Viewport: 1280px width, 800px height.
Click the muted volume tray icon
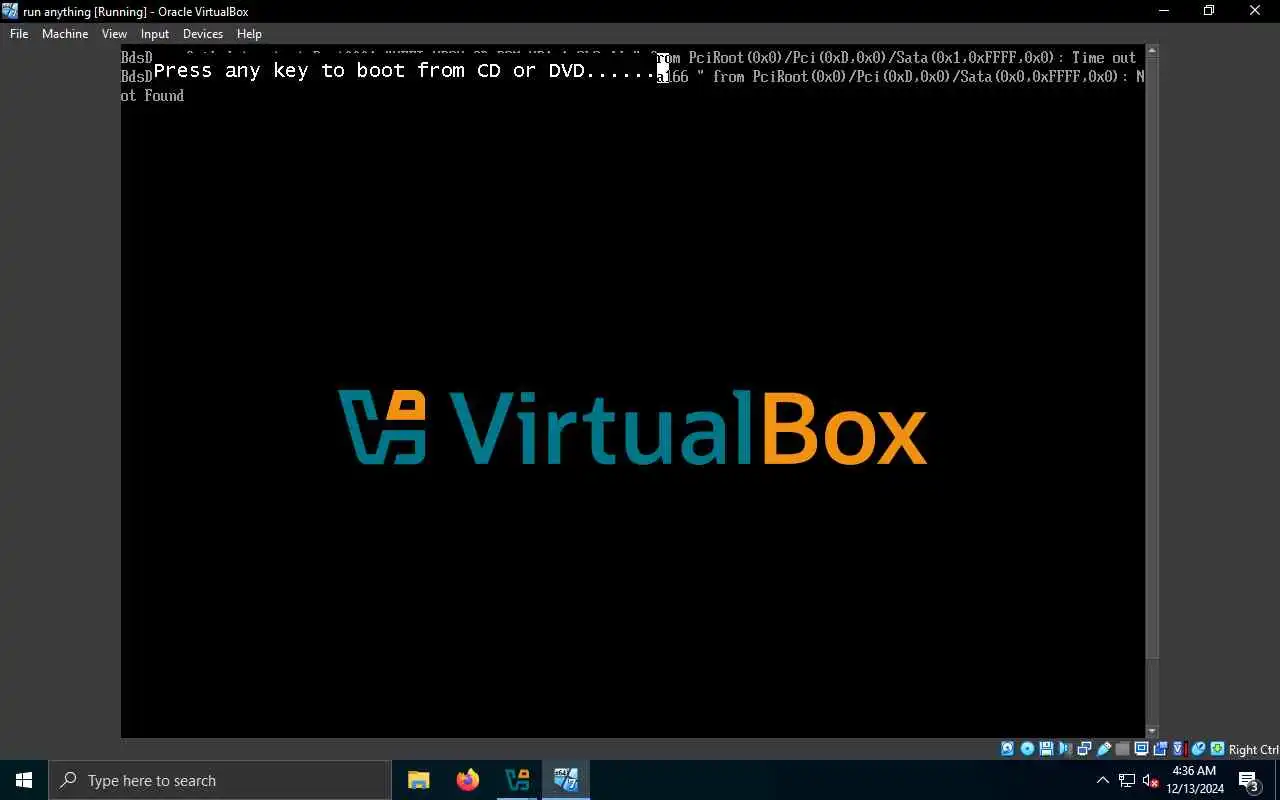(1151, 780)
